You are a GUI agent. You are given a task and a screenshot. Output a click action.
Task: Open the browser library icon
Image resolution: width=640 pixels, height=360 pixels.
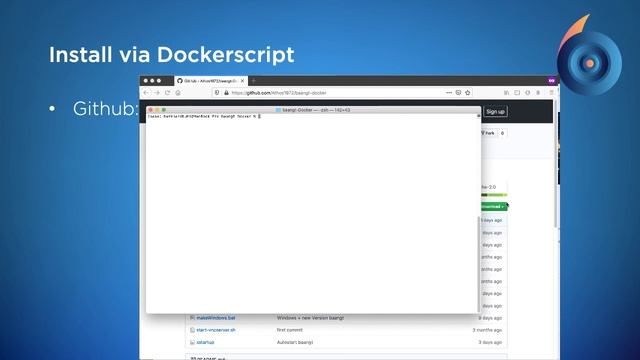coord(507,93)
